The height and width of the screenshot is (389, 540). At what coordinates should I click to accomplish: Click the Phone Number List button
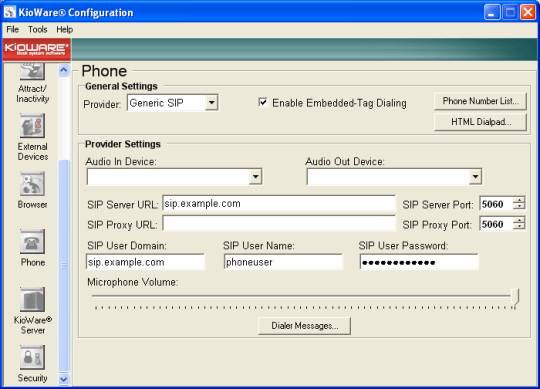coord(480,101)
